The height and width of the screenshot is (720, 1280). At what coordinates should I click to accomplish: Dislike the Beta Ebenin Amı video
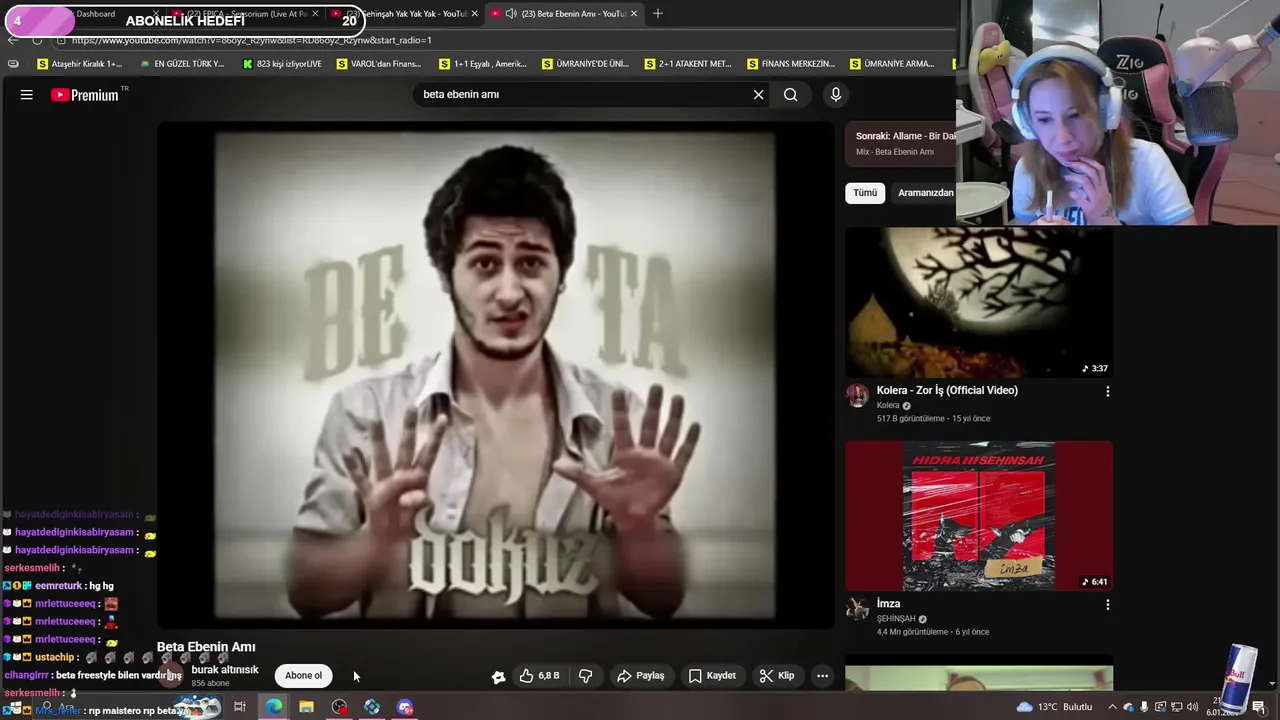[585, 676]
